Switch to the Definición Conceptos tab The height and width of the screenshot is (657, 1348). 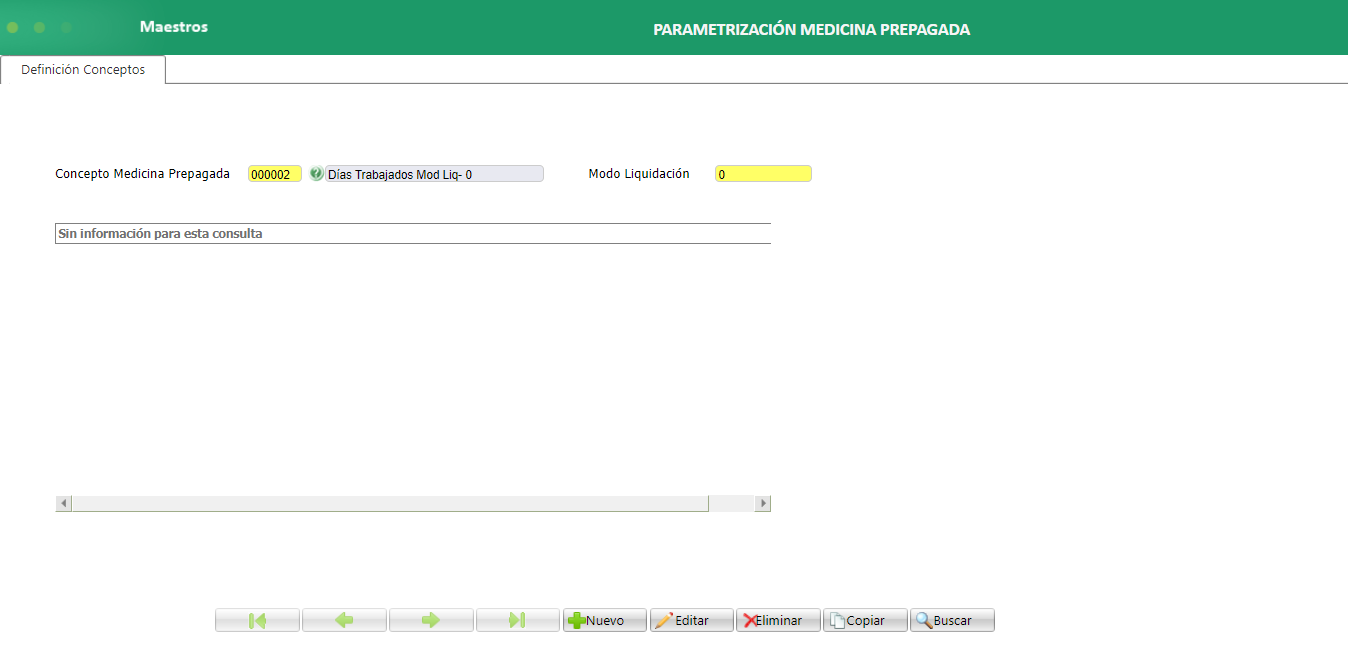point(82,69)
